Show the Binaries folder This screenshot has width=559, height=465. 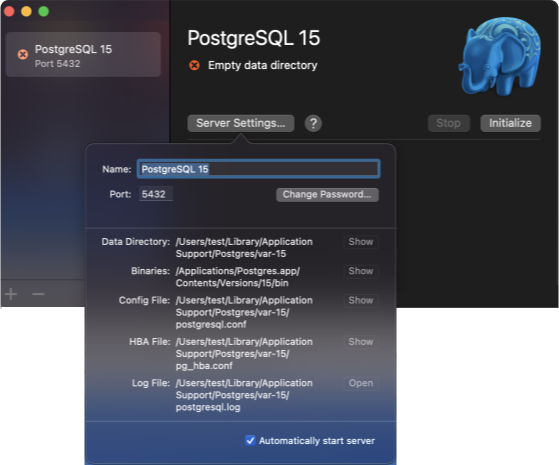pyautogui.click(x=361, y=271)
